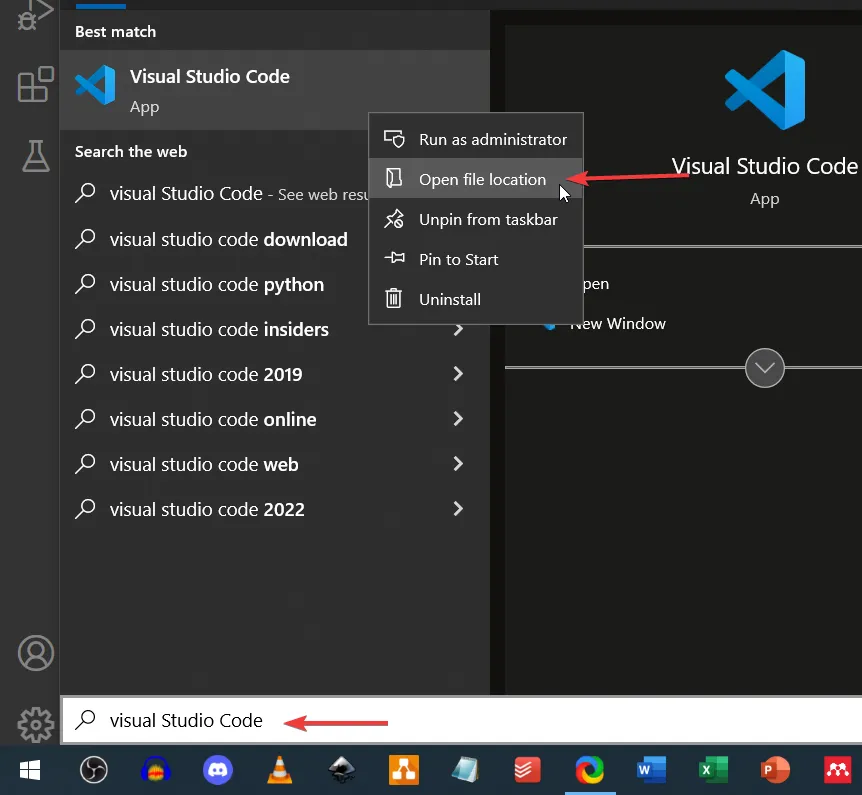The width and height of the screenshot is (862, 795).
Task: Open Microsoft Word from the taskbar
Action: 651,770
